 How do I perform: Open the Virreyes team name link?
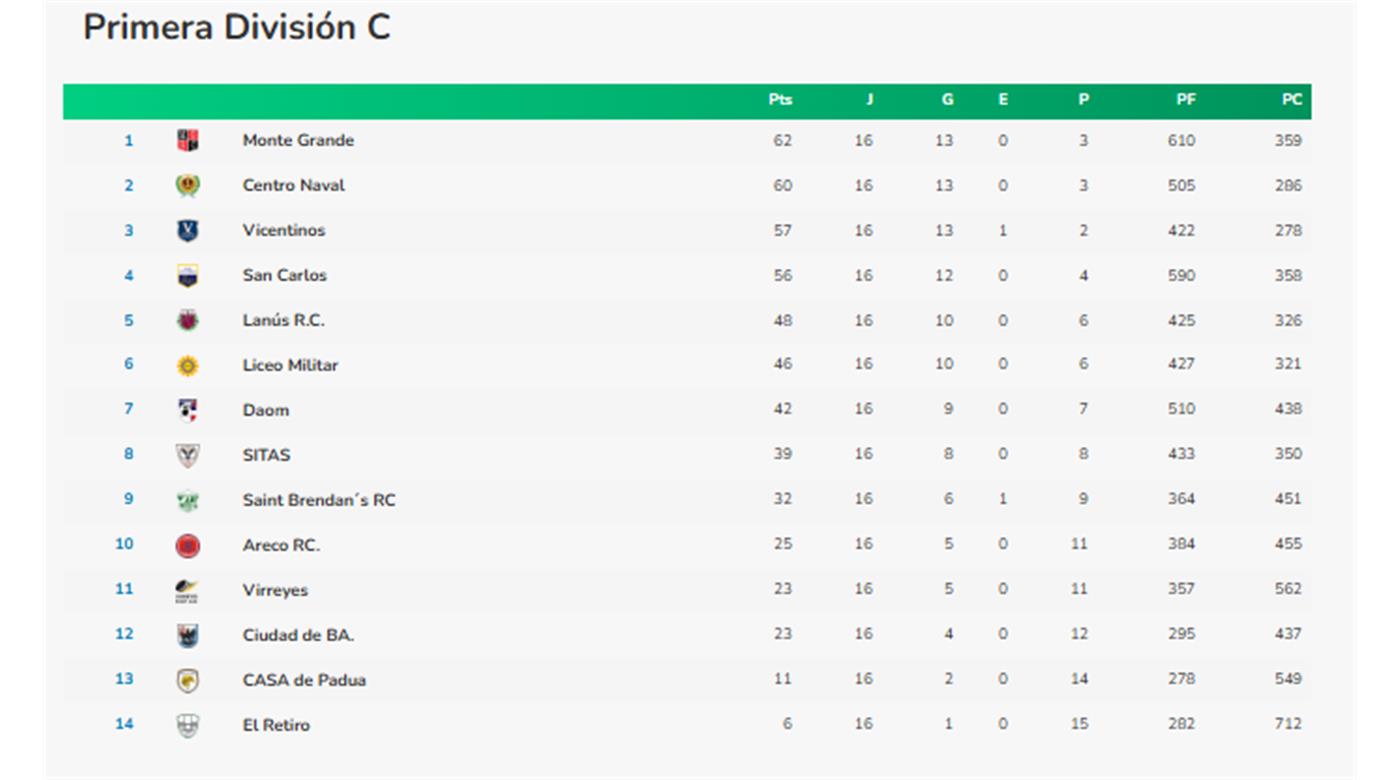tap(275, 590)
